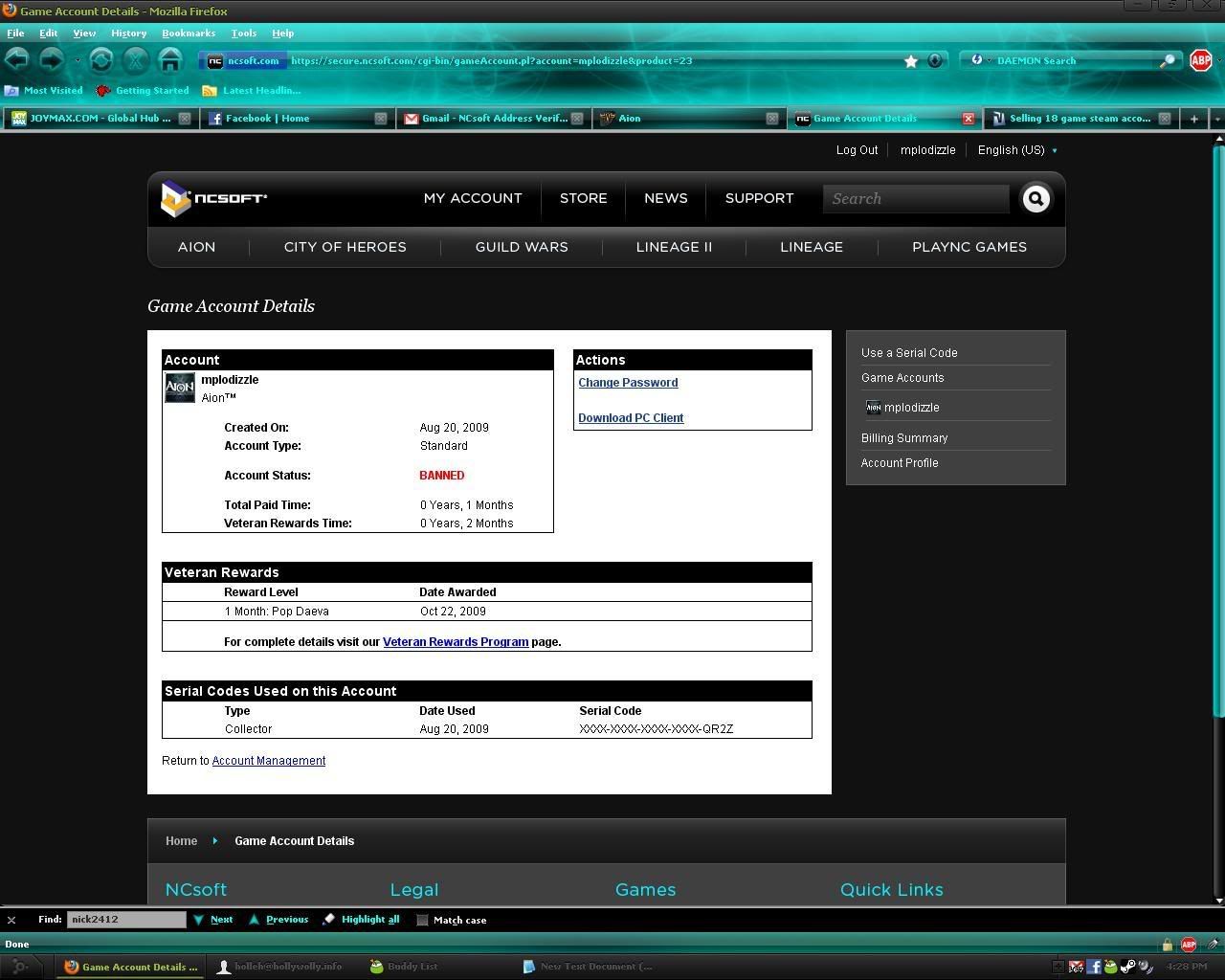Click the Highlight all marker icon
1225x980 pixels.
pyautogui.click(x=328, y=920)
